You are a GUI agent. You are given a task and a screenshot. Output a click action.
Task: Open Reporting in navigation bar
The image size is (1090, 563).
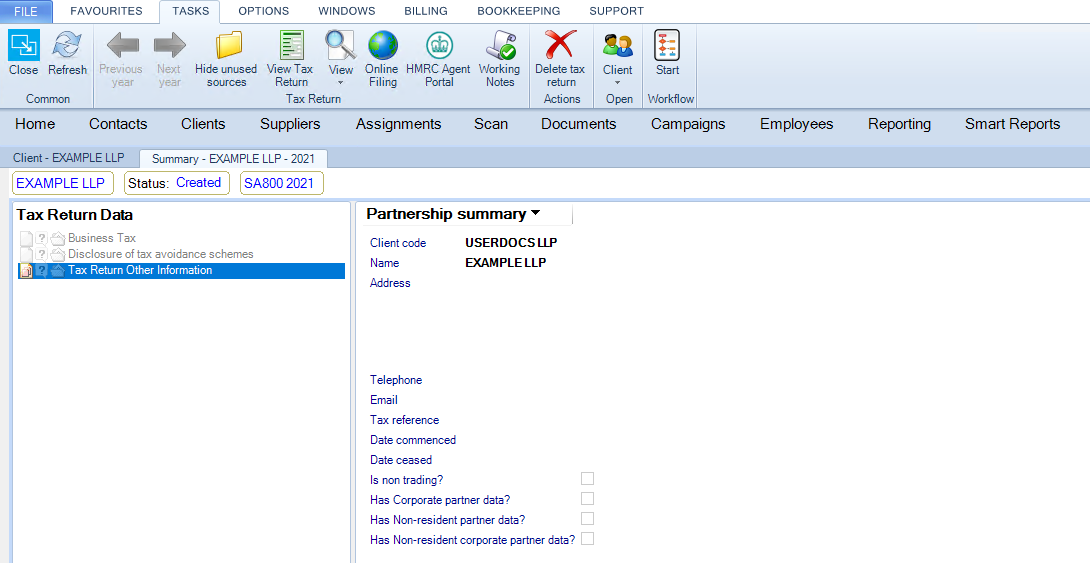click(x=899, y=124)
